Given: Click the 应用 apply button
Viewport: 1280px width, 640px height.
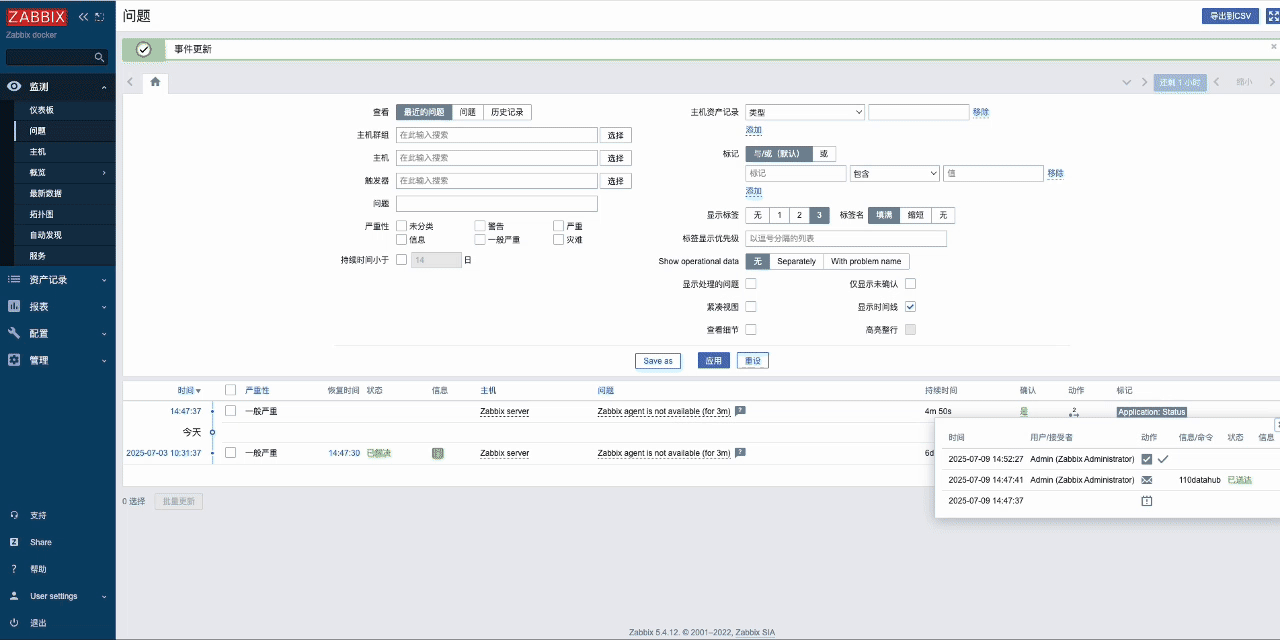Looking at the screenshot, I should click(713, 361).
